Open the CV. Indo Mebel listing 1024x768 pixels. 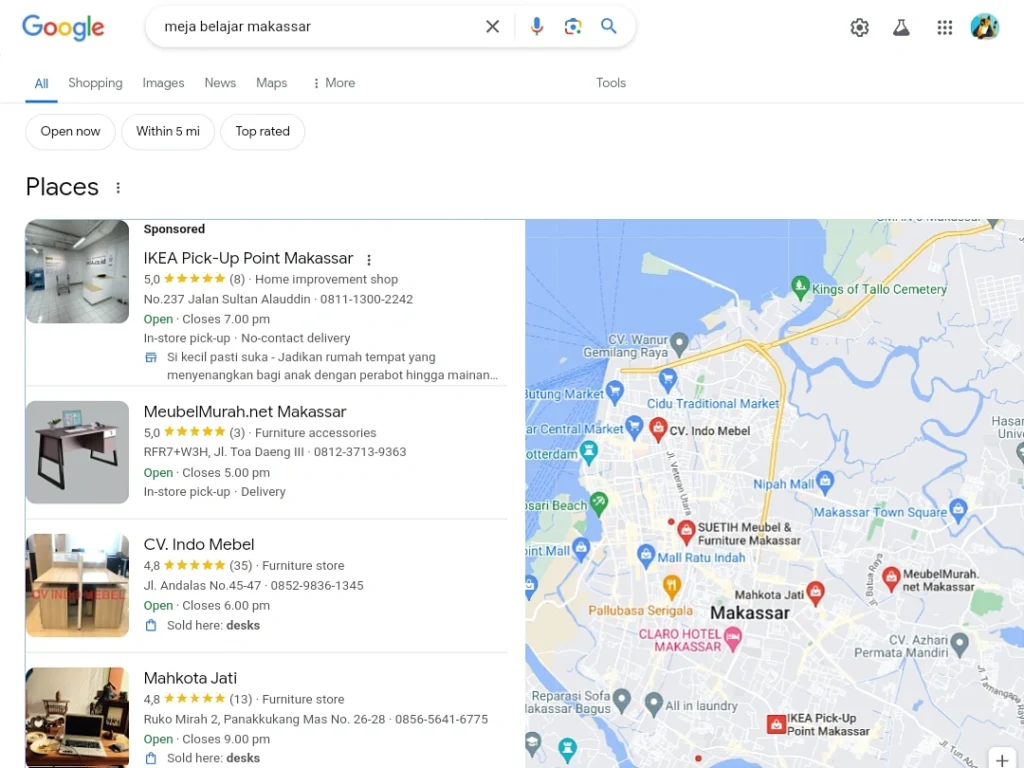199,545
